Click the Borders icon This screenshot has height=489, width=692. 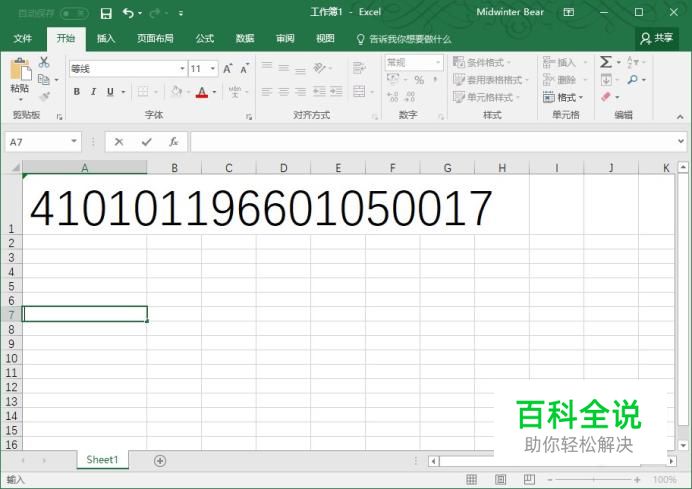pyautogui.click(x=143, y=92)
